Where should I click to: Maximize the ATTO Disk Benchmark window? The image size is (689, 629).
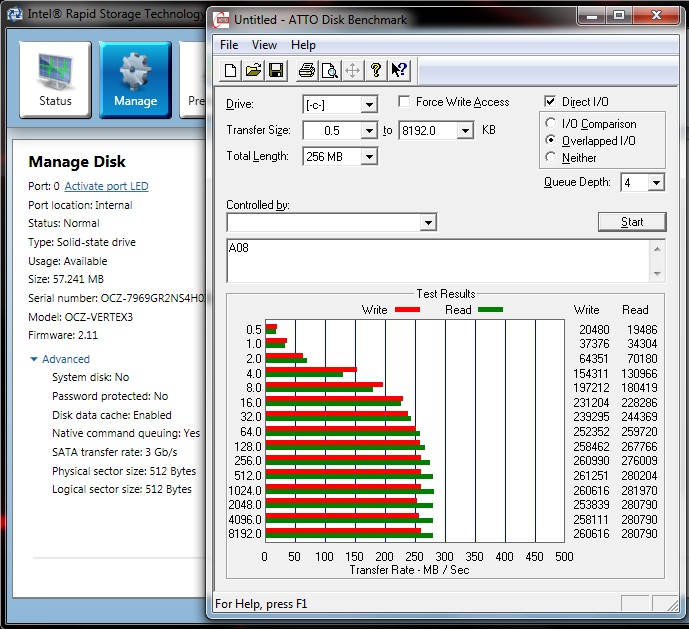tap(619, 15)
